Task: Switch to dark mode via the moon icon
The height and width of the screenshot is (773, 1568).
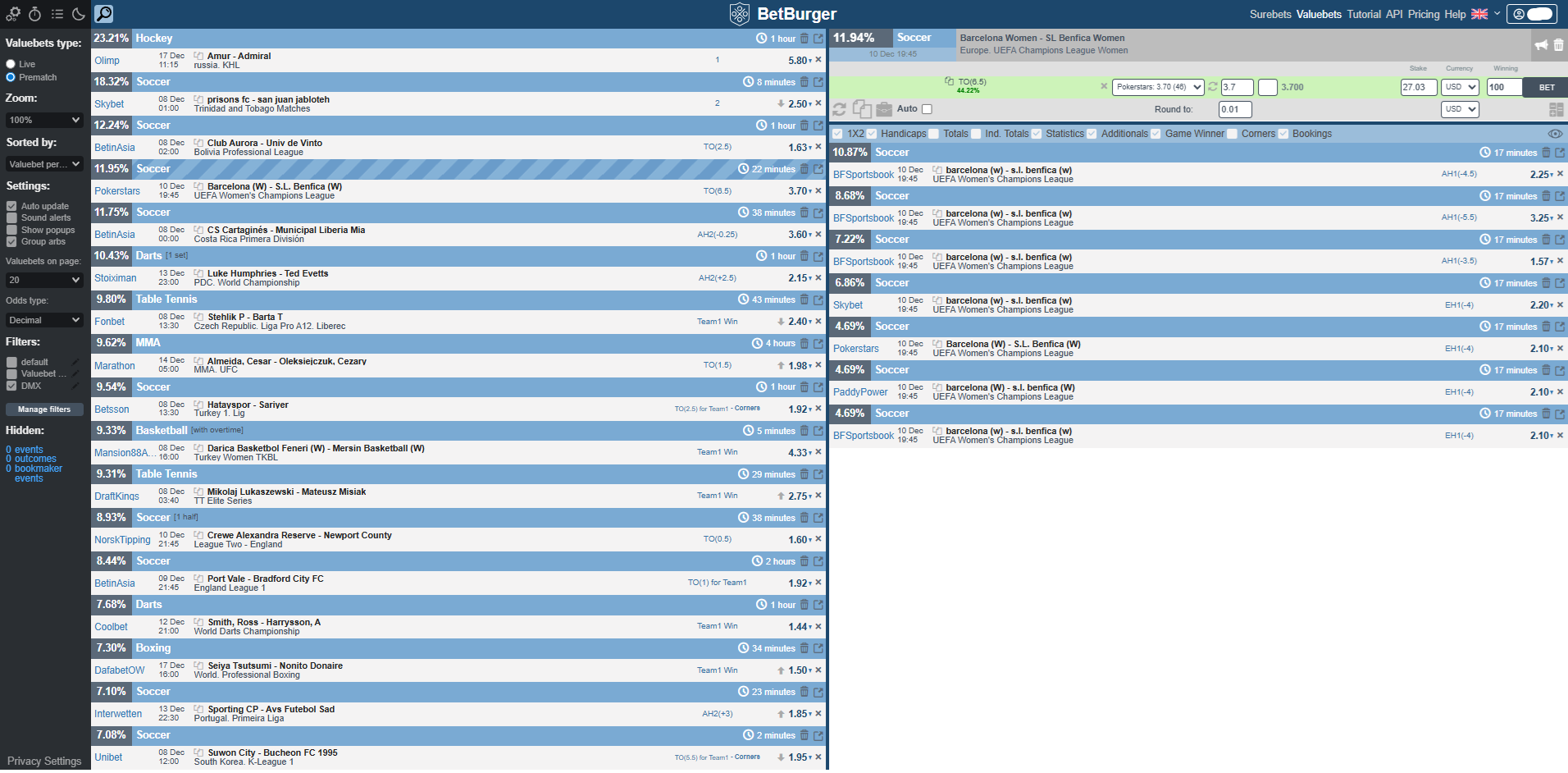Action: coord(78,14)
